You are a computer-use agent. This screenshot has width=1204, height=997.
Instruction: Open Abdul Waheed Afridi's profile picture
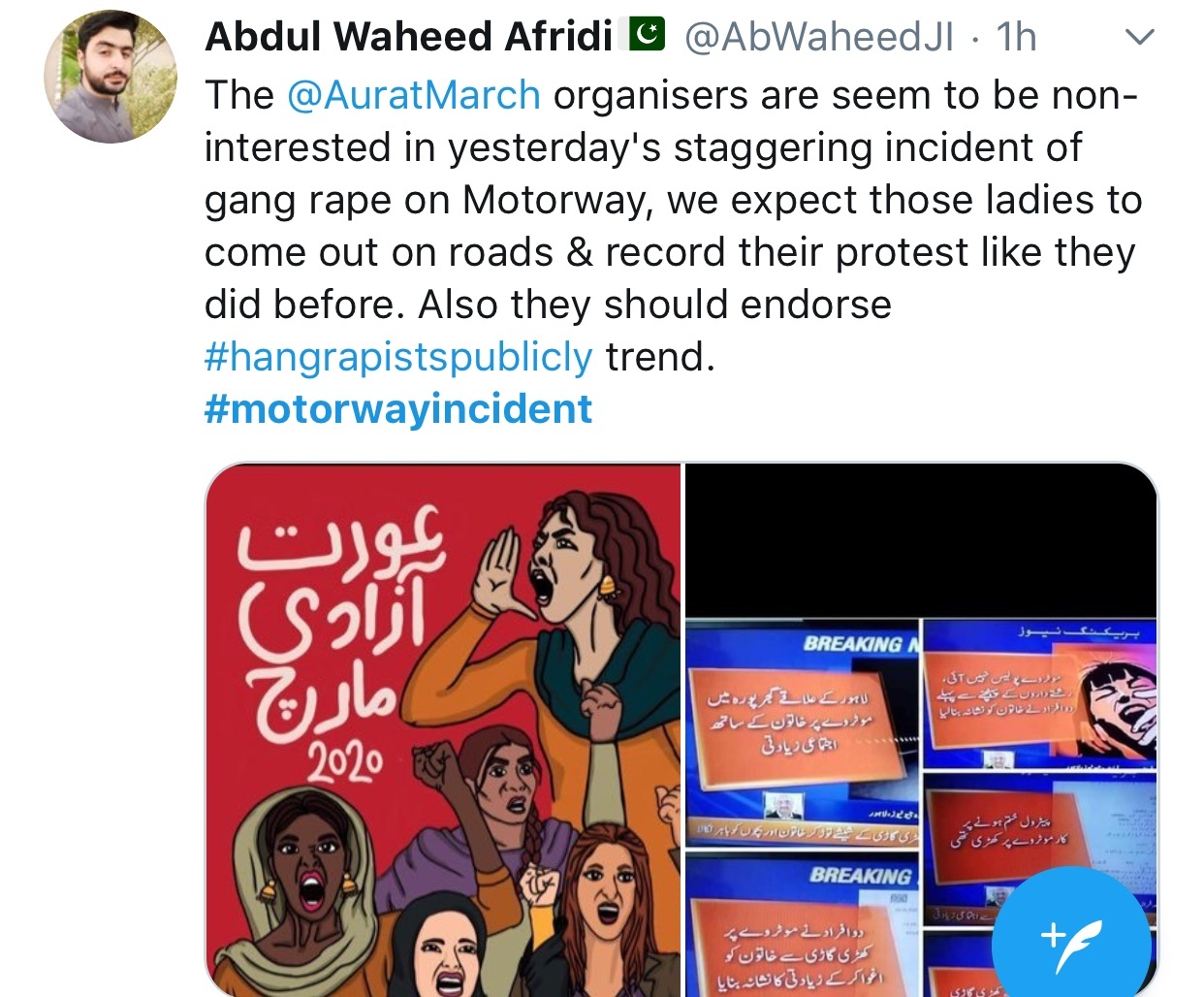tap(111, 77)
